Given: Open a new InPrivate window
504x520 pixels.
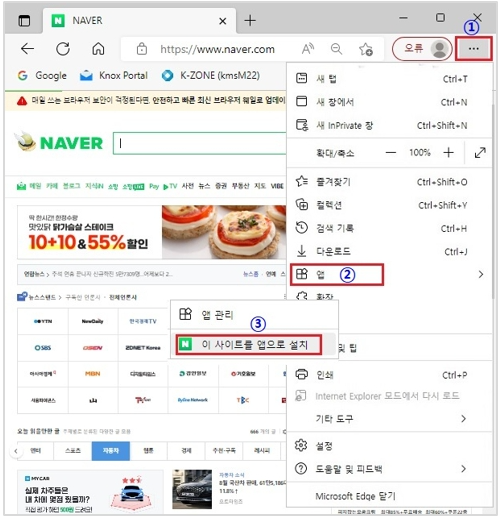Looking at the screenshot, I should click(x=389, y=126).
